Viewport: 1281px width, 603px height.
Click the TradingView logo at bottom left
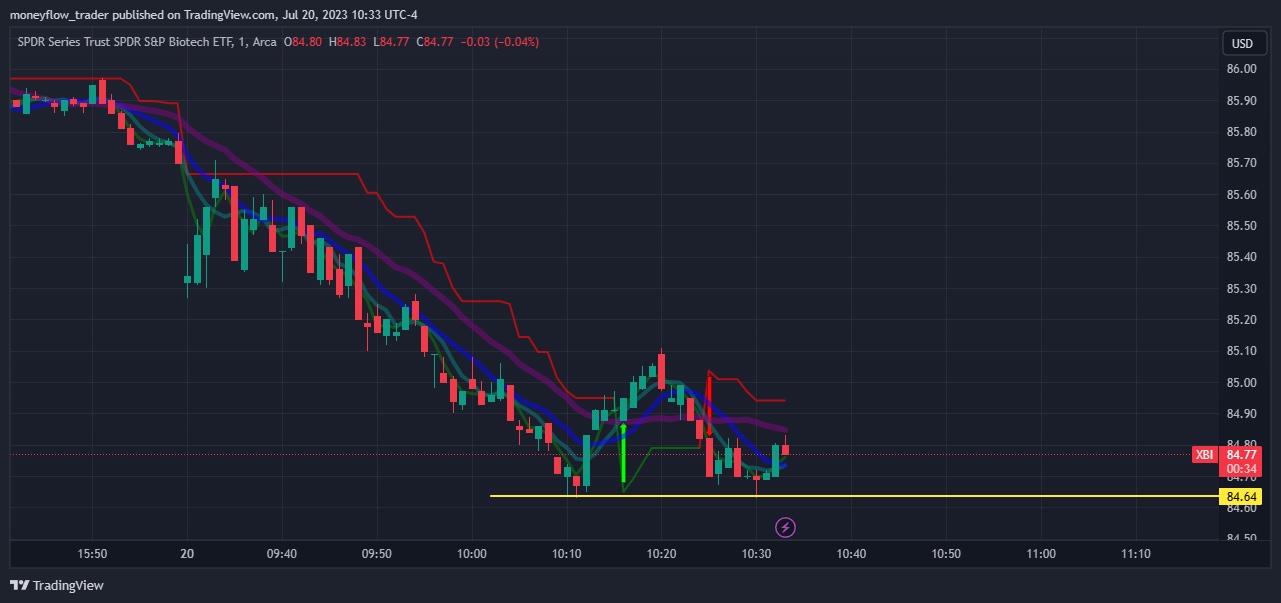[57, 585]
